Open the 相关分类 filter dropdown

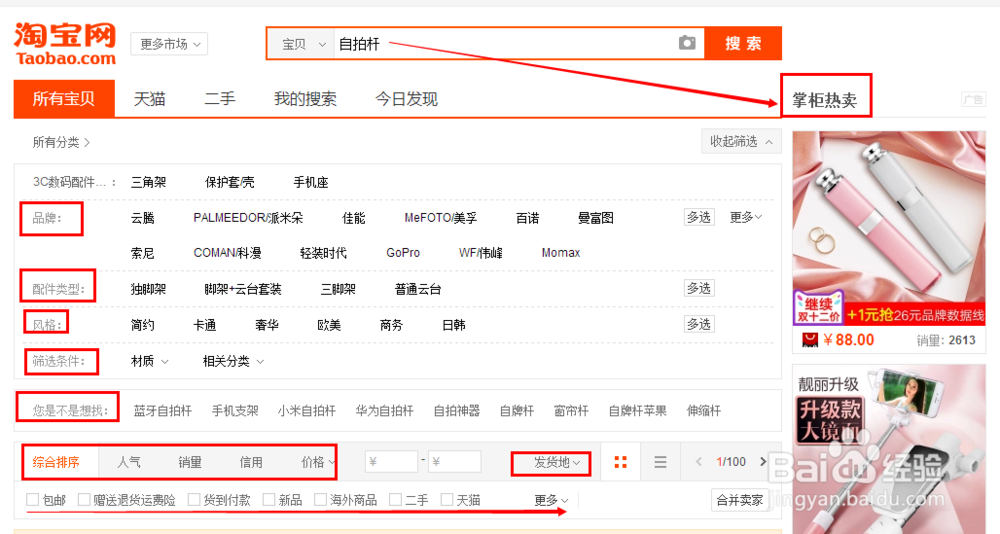(x=233, y=361)
